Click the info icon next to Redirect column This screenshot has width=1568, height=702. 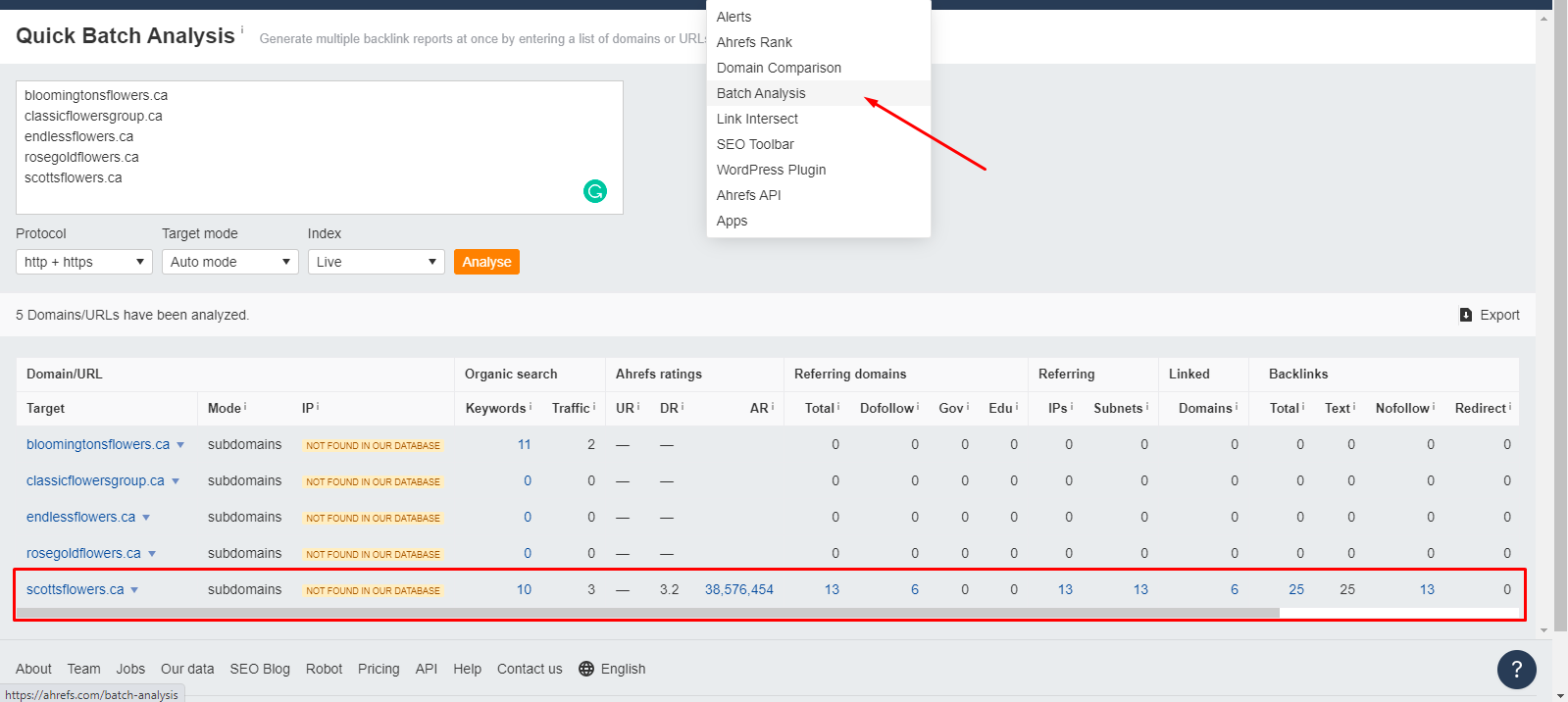[1510, 406]
